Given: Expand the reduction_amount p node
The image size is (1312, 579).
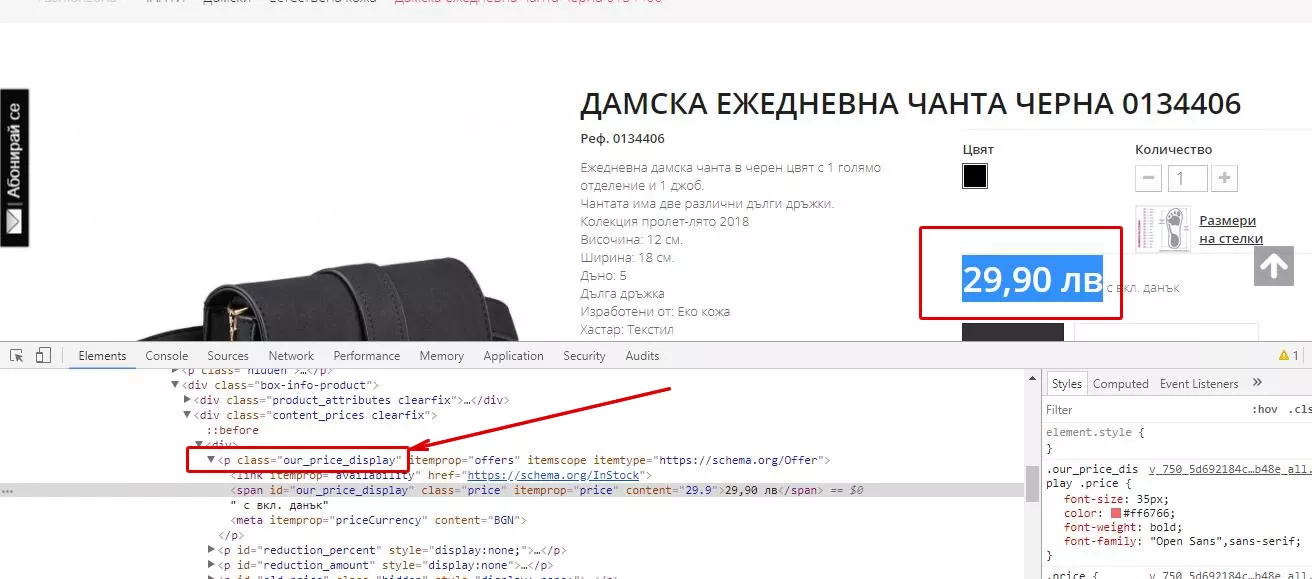Looking at the screenshot, I should (x=211, y=565).
